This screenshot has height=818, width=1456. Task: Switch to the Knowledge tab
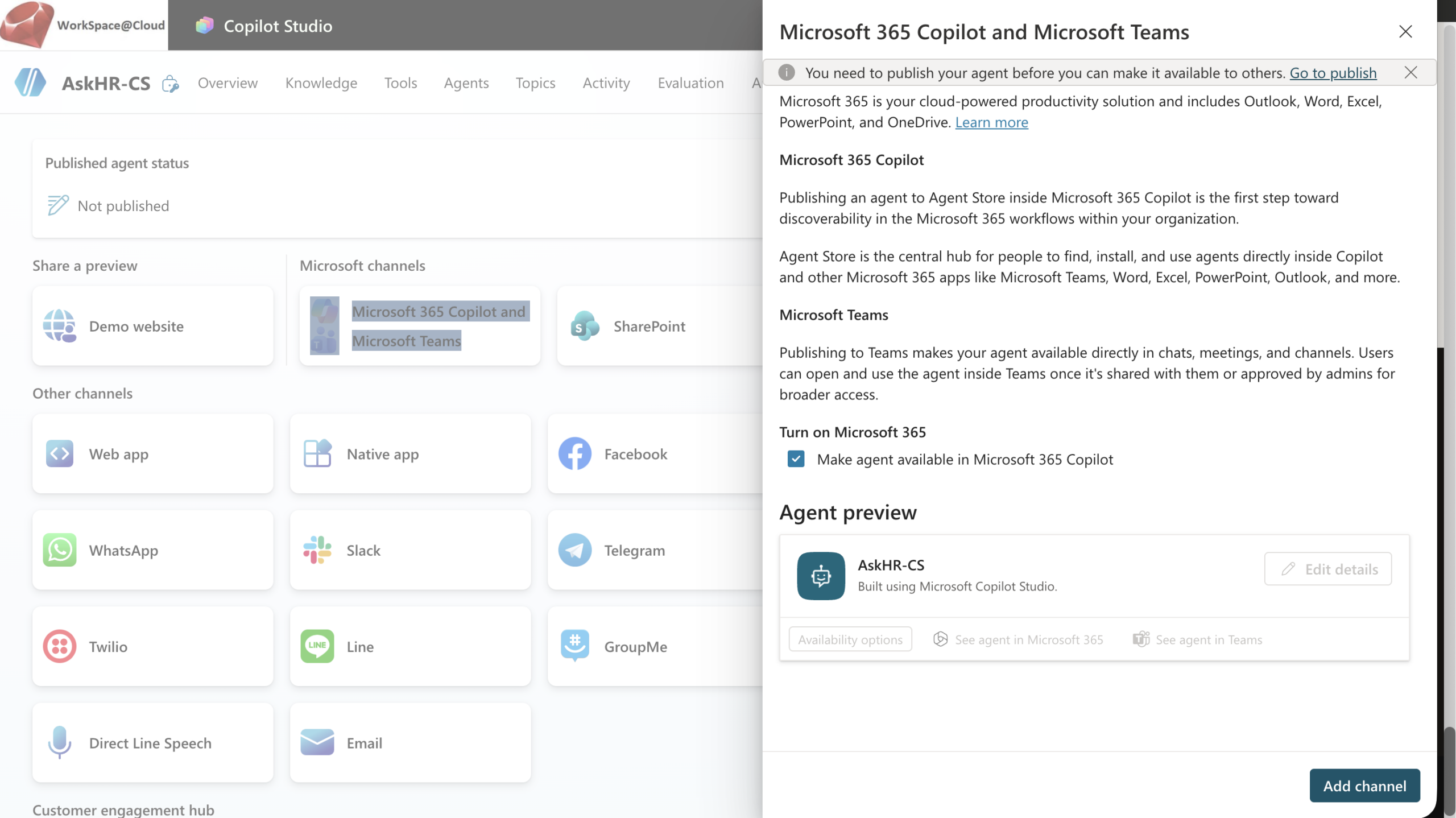pyautogui.click(x=321, y=82)
